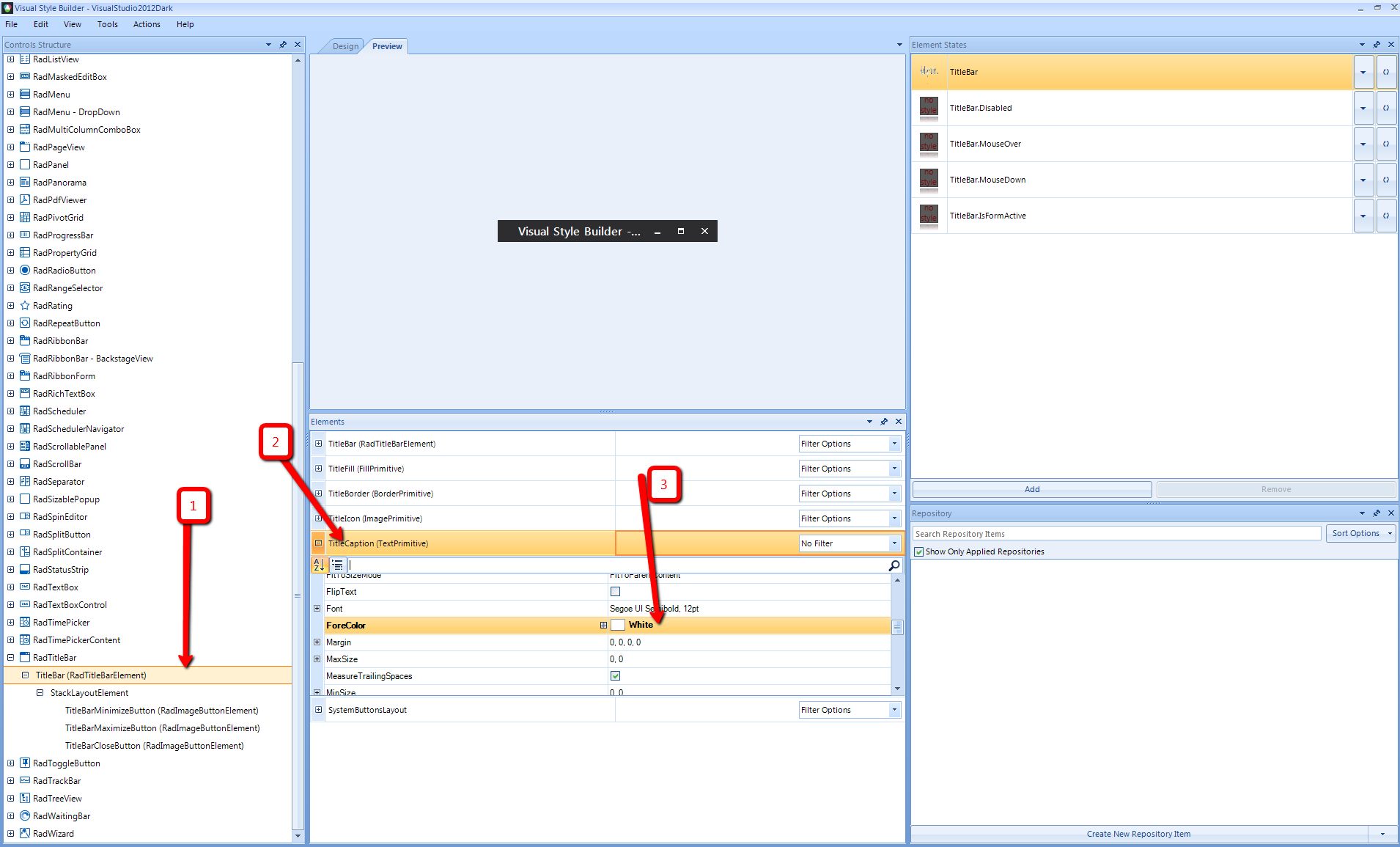Click the property grid search field
Image resolution: width=1400 pixels, height=847 pixels.
[617, 565]
